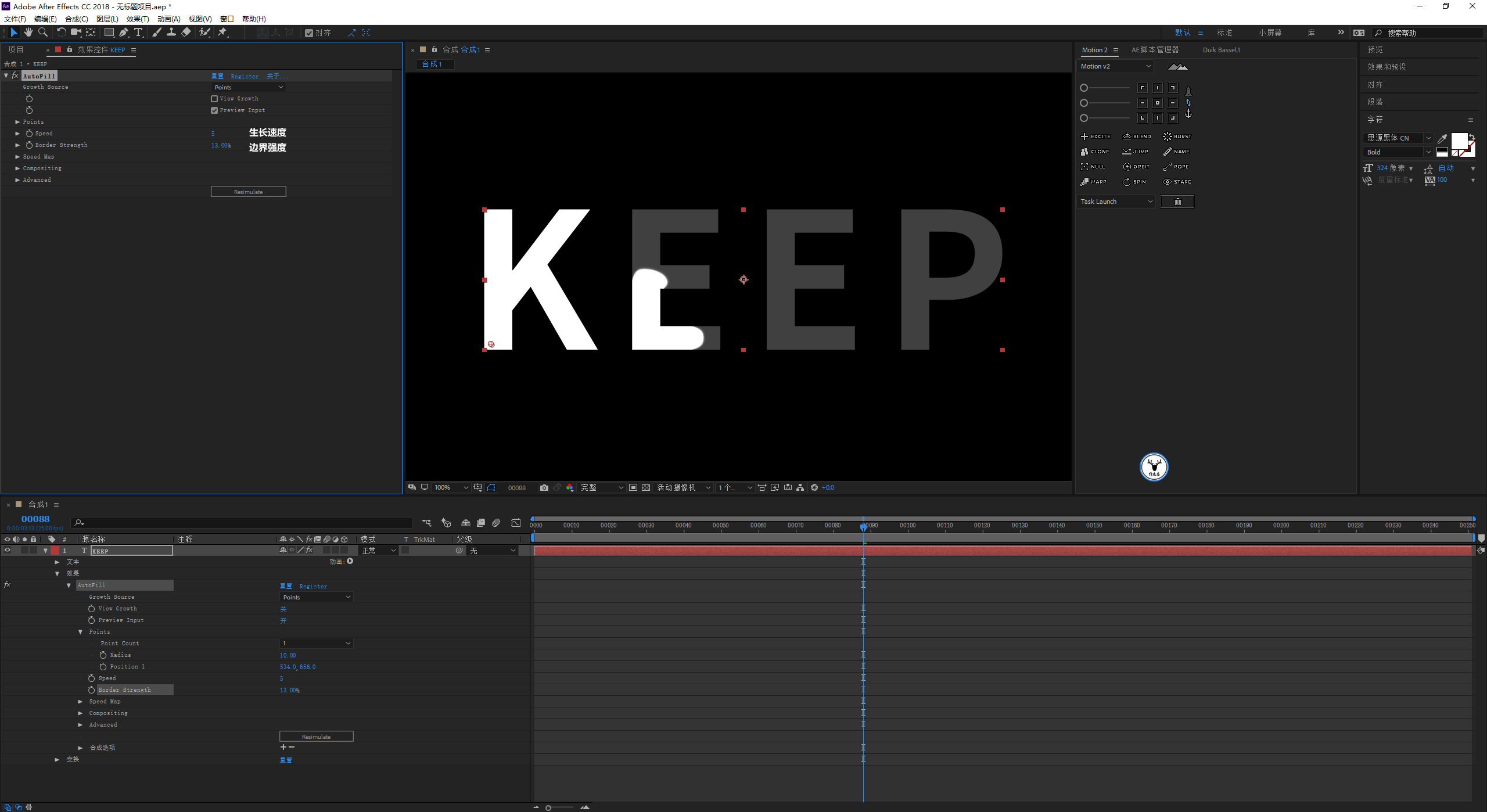
Task: Select the Pen tool
Action: pos(123,33)
